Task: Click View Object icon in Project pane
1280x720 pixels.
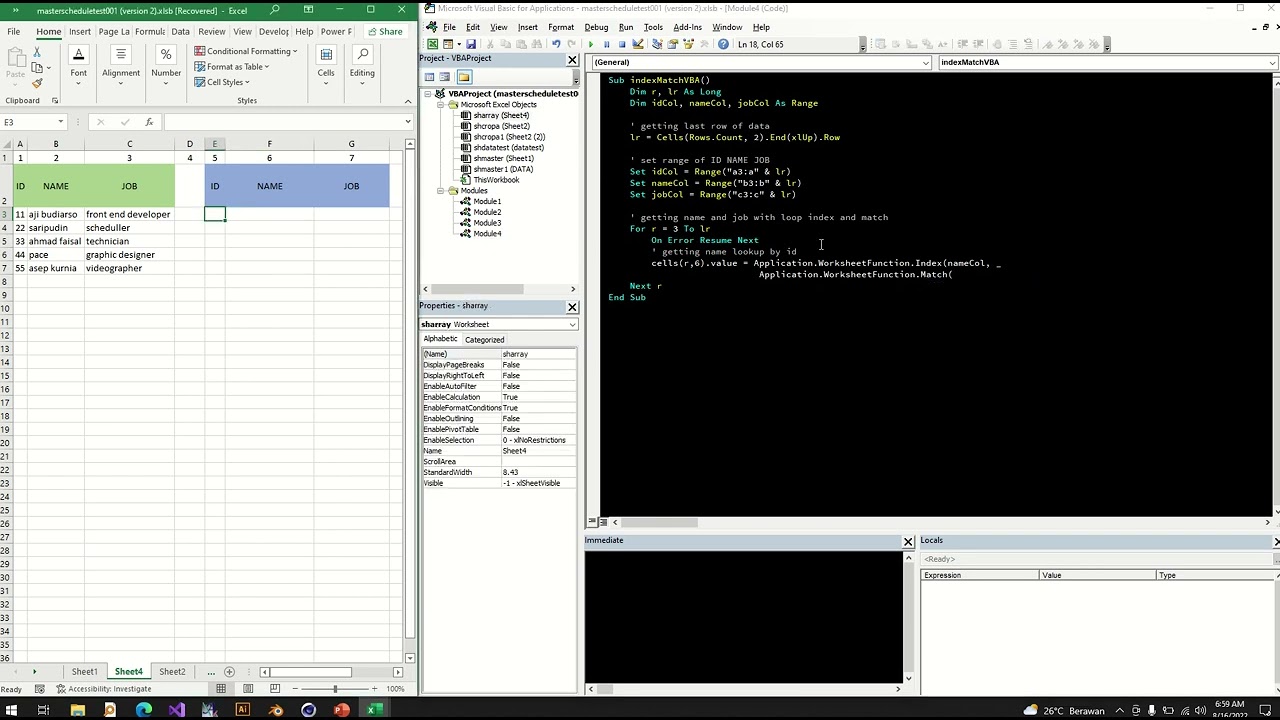Action: (x=446, y=77)
